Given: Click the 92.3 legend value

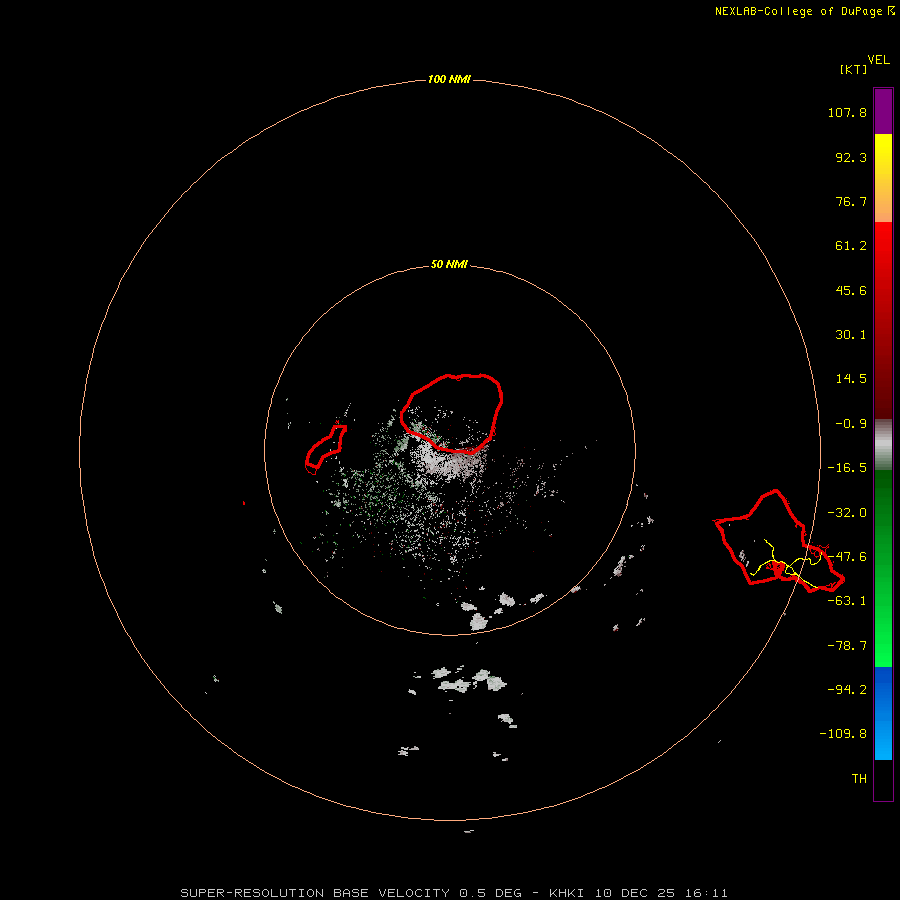Looking at the screenshot, I should click(x=851, y=157).
